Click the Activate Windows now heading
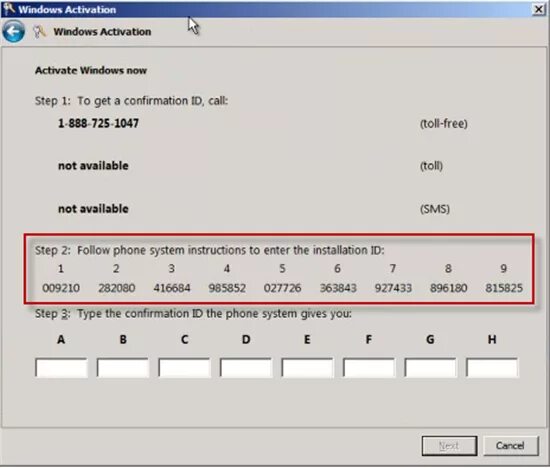The height and width of the screenshot is (468, 550). pos(91,71)
